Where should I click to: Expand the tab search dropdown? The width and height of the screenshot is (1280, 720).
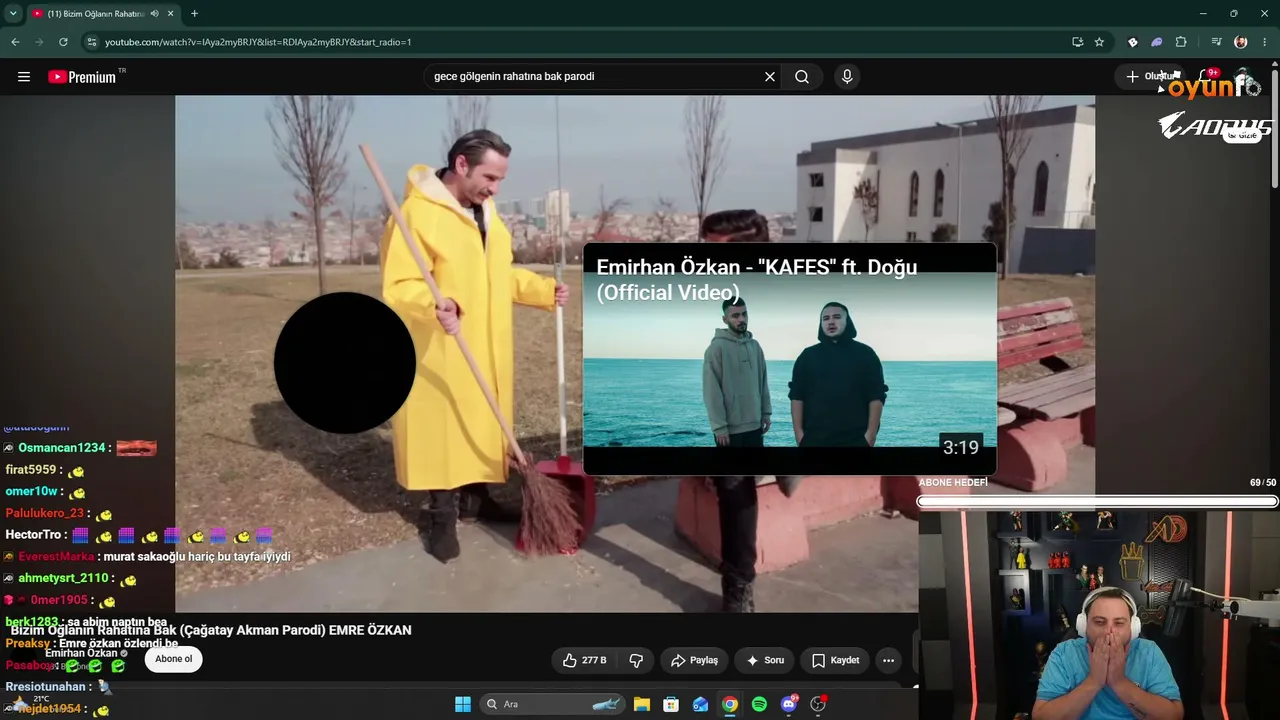click(13, 14)
